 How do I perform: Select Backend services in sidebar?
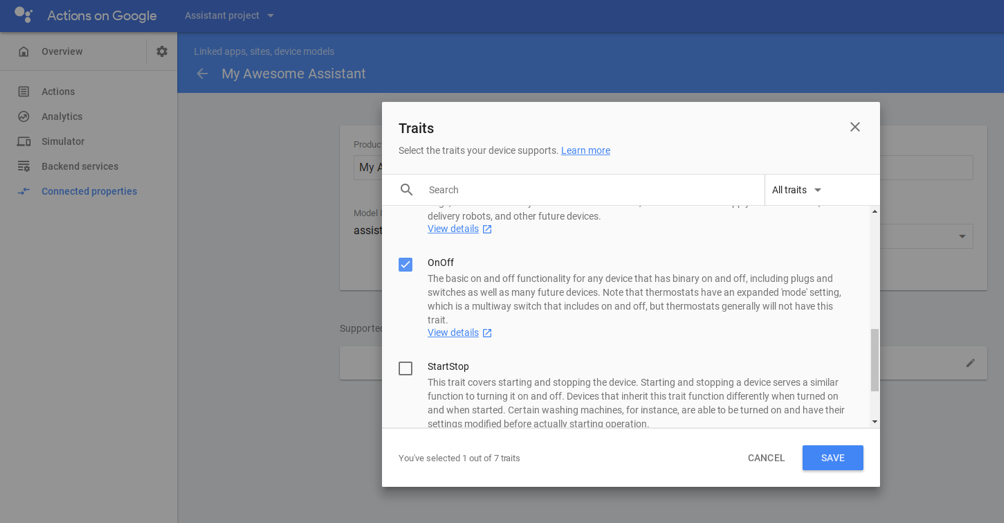80,166
